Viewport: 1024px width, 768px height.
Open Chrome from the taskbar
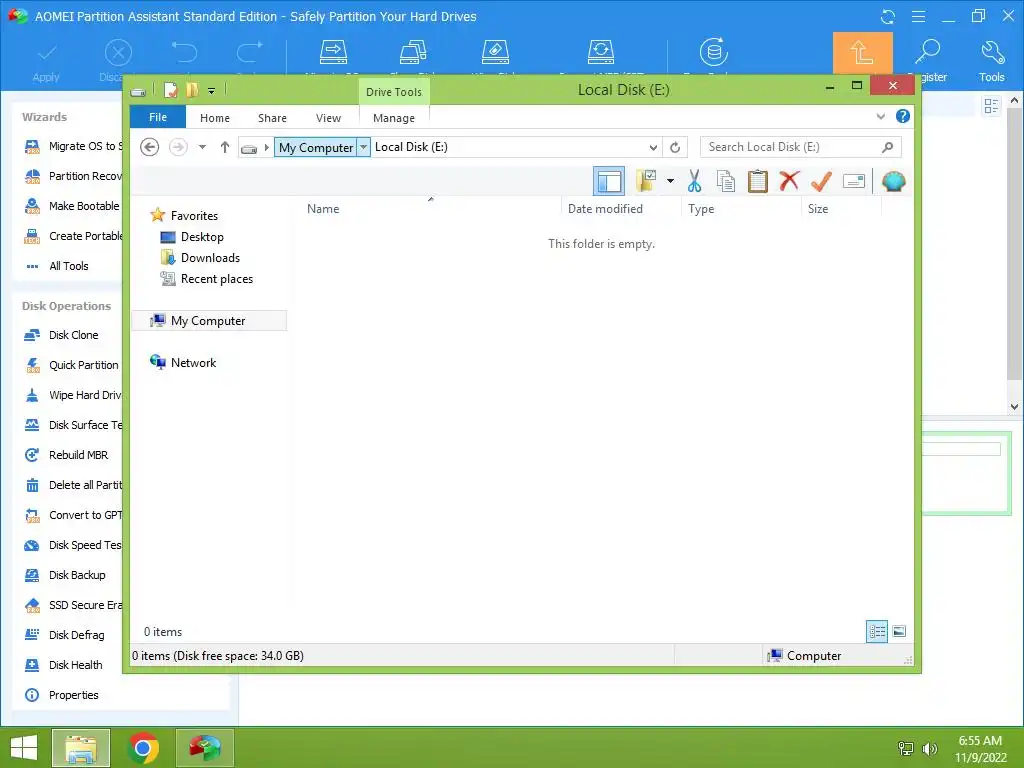tap(143, 748)
